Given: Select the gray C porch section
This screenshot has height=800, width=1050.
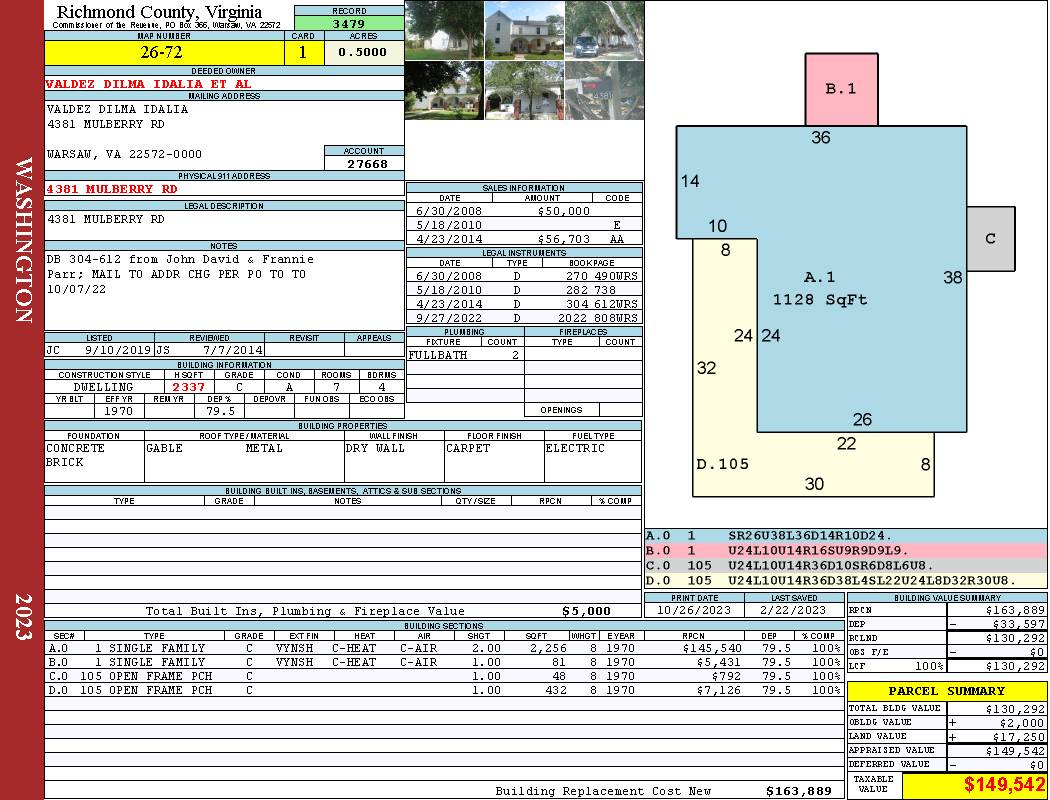Looking at the screenshot, I should click(x=990, y=238).
